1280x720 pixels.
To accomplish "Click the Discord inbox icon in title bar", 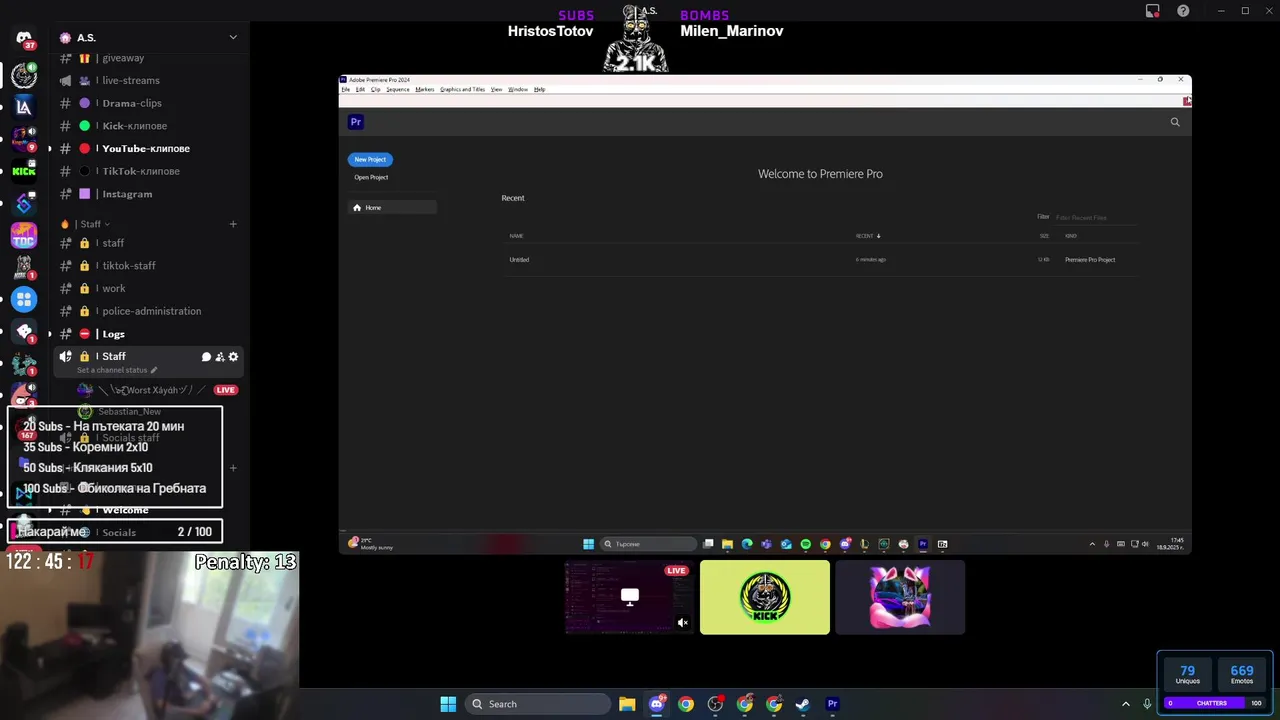I will (x=1153, y=11).
